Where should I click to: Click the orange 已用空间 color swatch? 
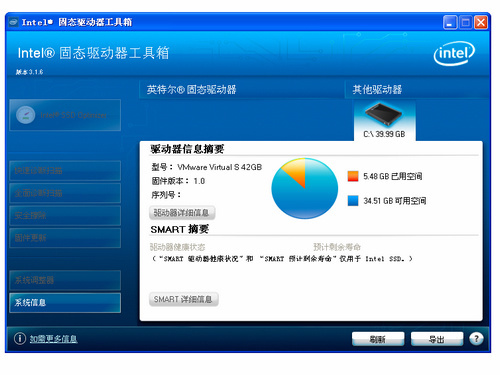tap(353, 176)
